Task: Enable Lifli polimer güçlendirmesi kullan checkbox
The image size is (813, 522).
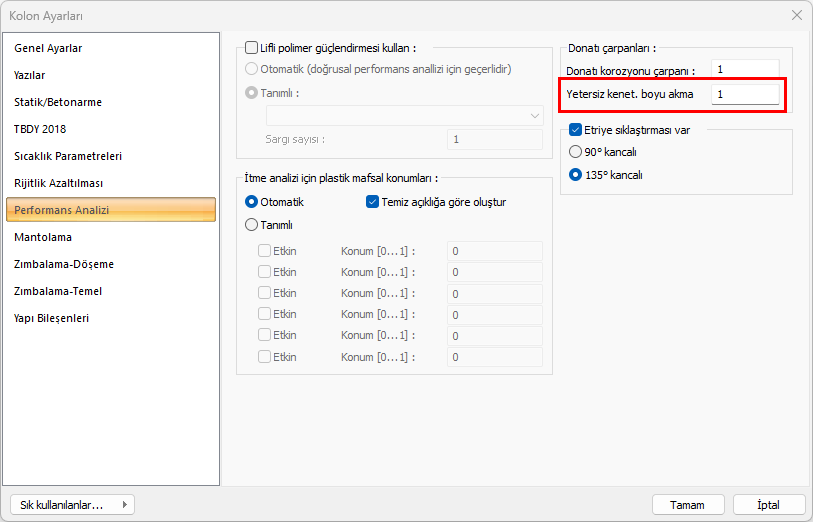Action: point(252,47)
